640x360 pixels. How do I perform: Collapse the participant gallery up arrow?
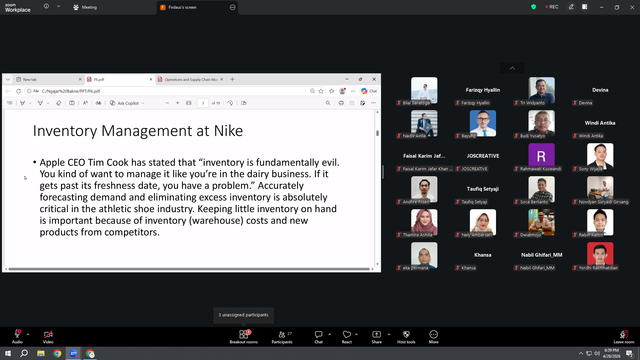point(512,68)
